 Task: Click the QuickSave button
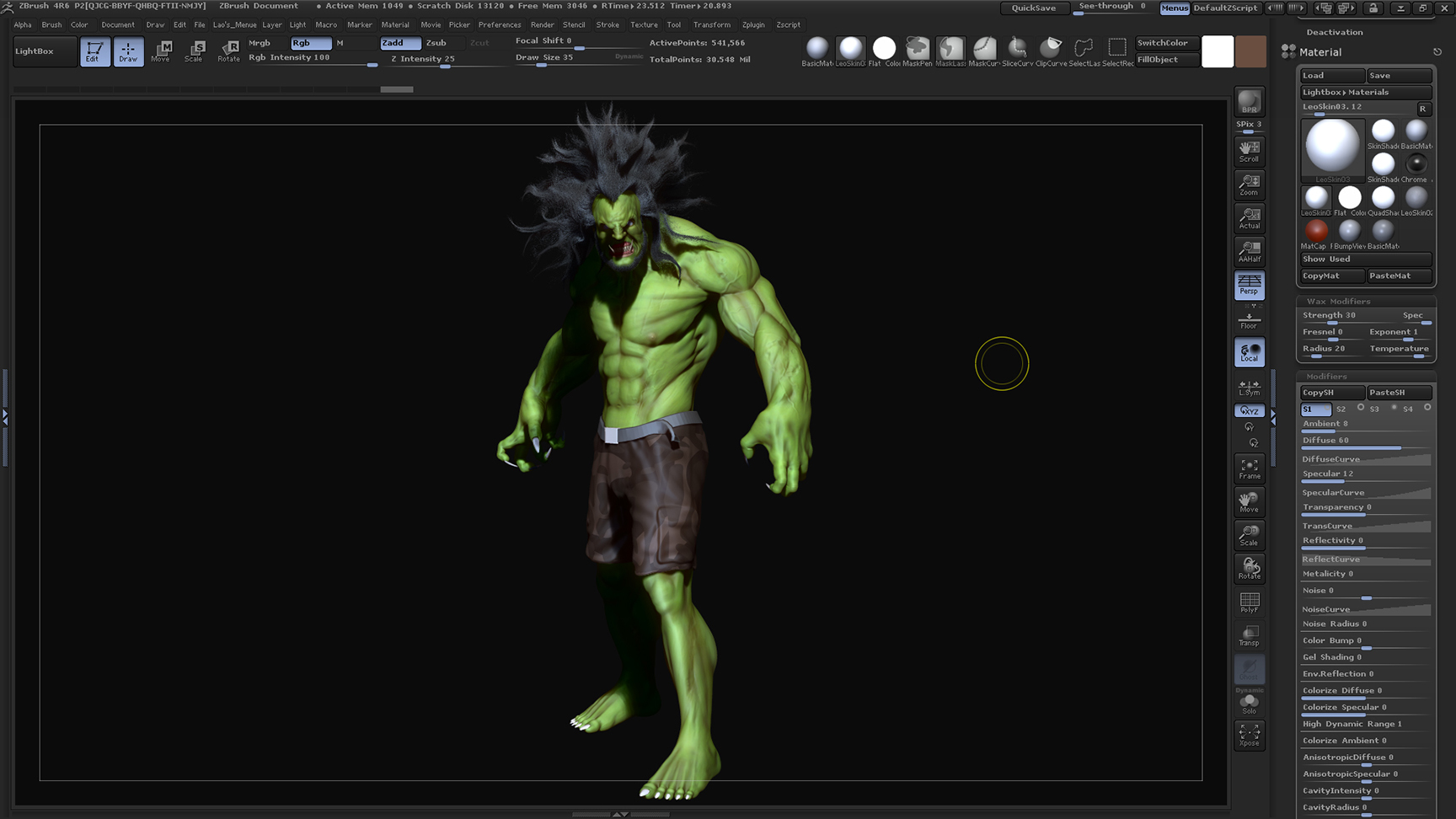point(1034,8)
